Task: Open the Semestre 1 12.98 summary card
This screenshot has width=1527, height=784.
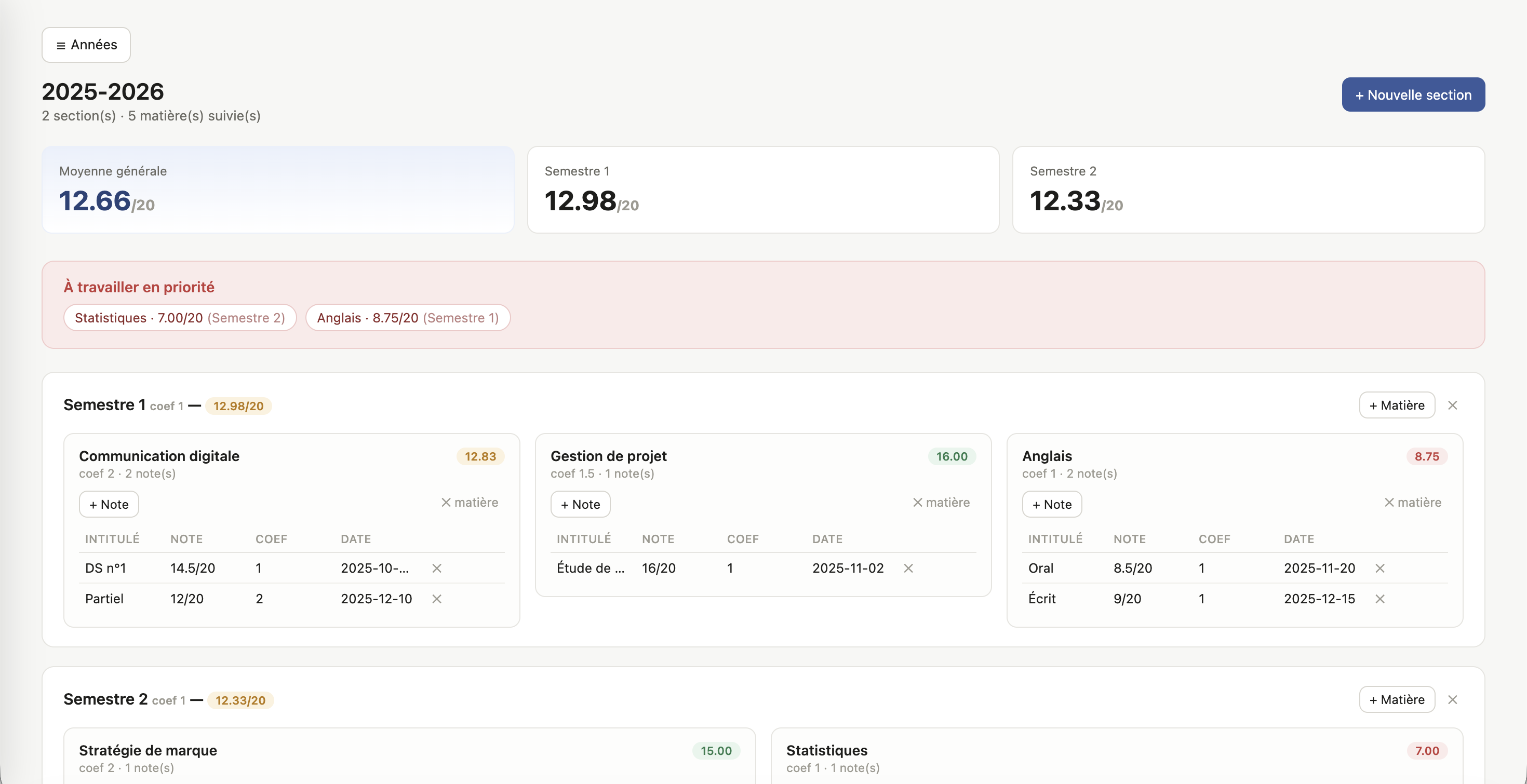Action: click(763, 190)
